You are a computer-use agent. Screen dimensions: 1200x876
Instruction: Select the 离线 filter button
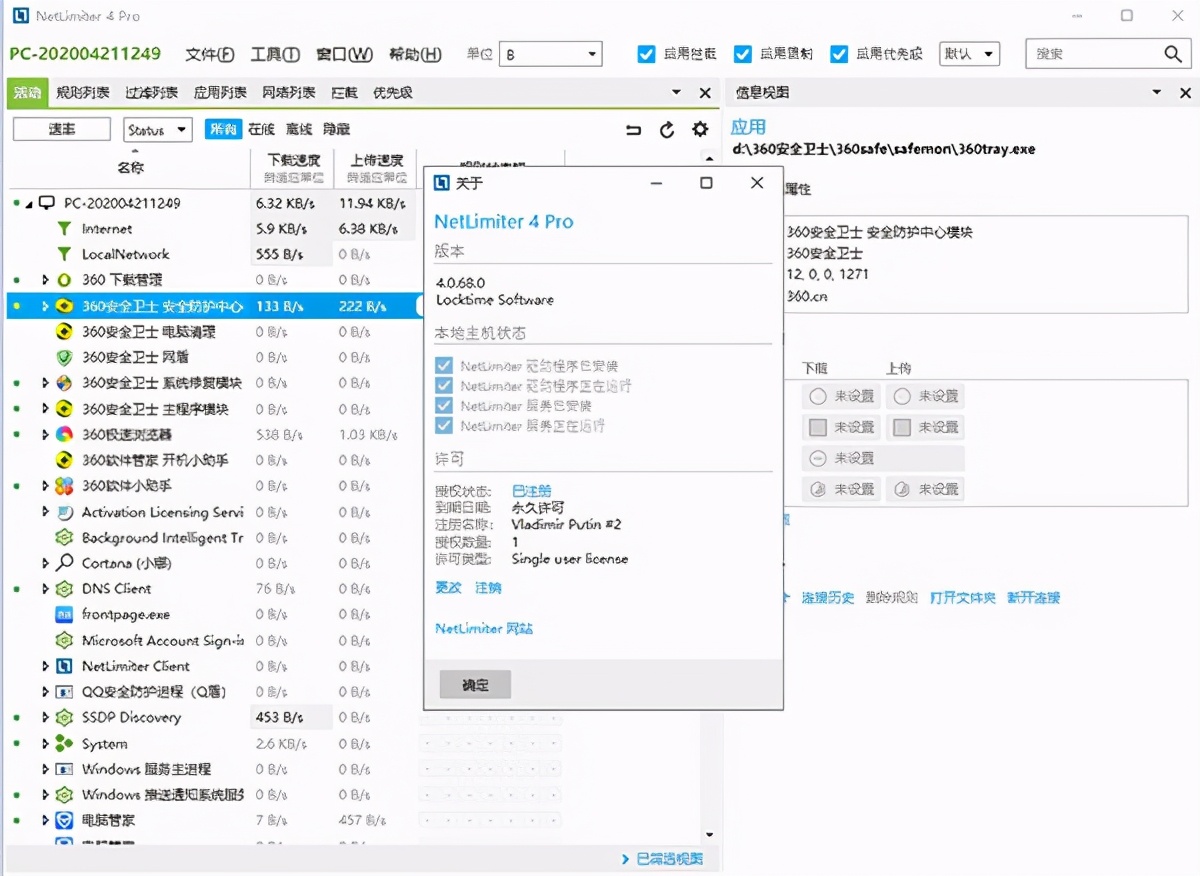pos(299,130)
